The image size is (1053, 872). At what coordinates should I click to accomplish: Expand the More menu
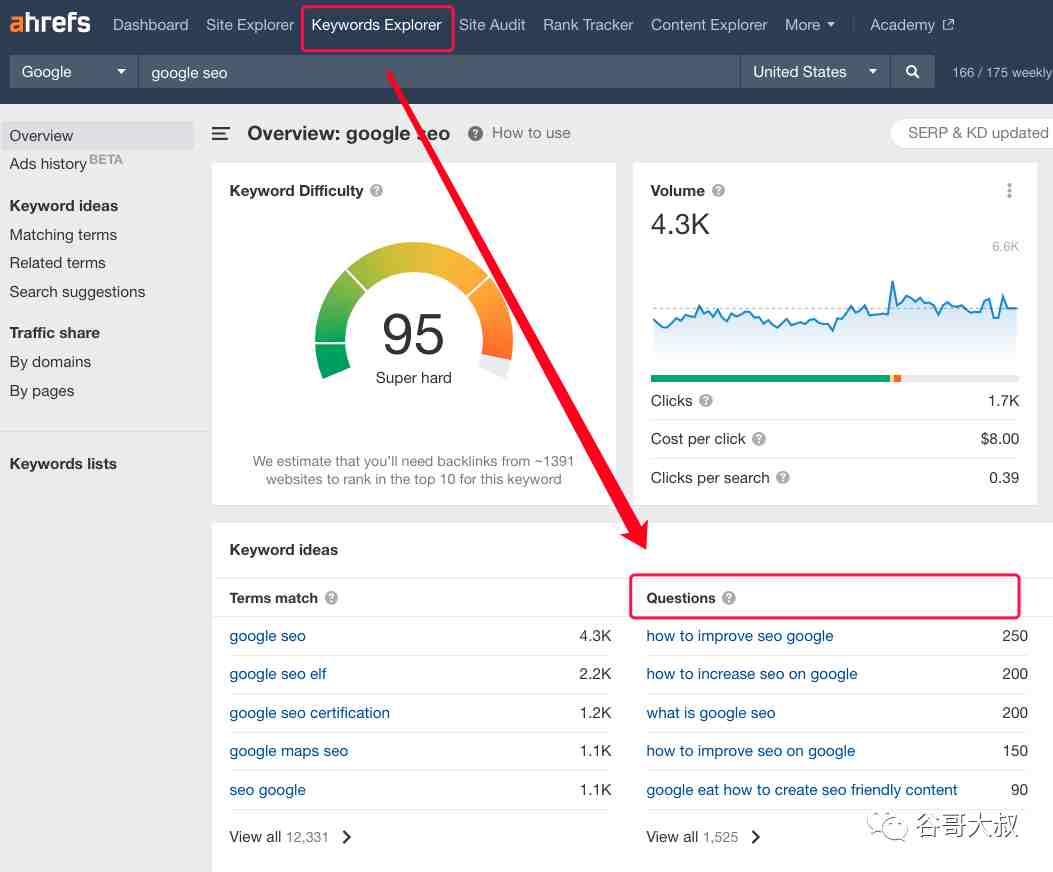(x=810, y=25)
